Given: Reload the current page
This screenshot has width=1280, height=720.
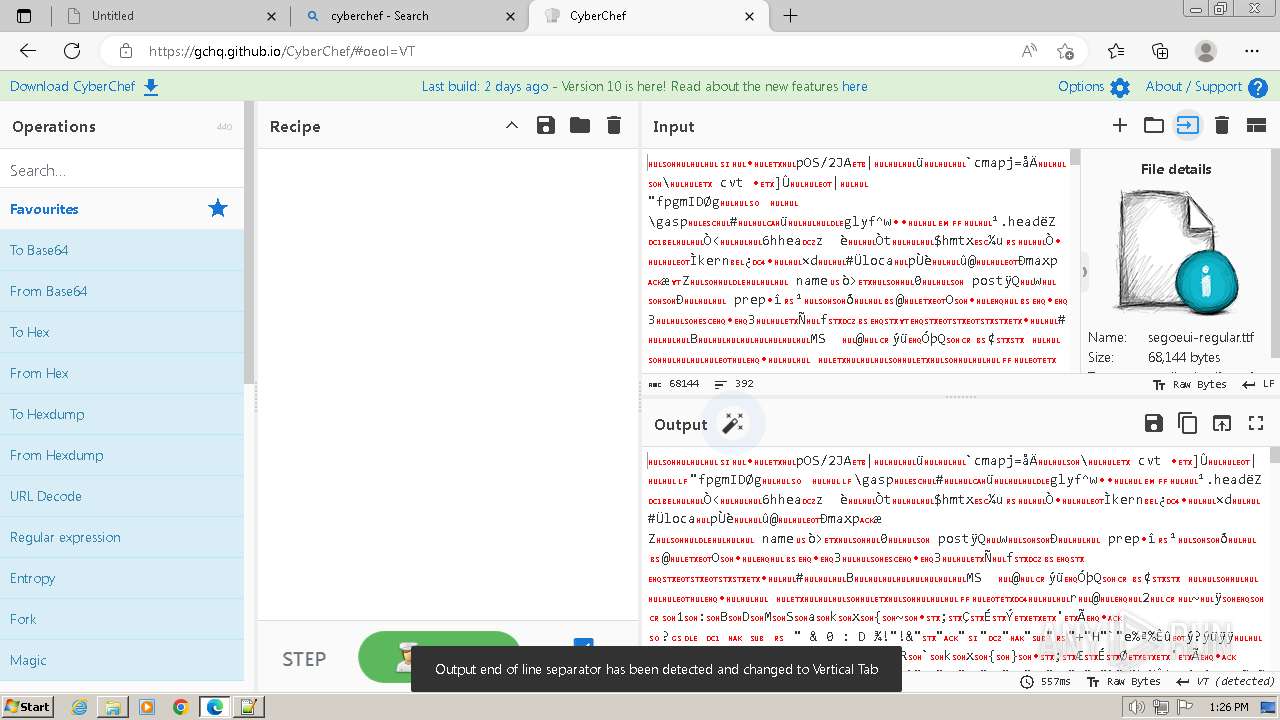Looking at the screenshot, I should pos(72,51).
